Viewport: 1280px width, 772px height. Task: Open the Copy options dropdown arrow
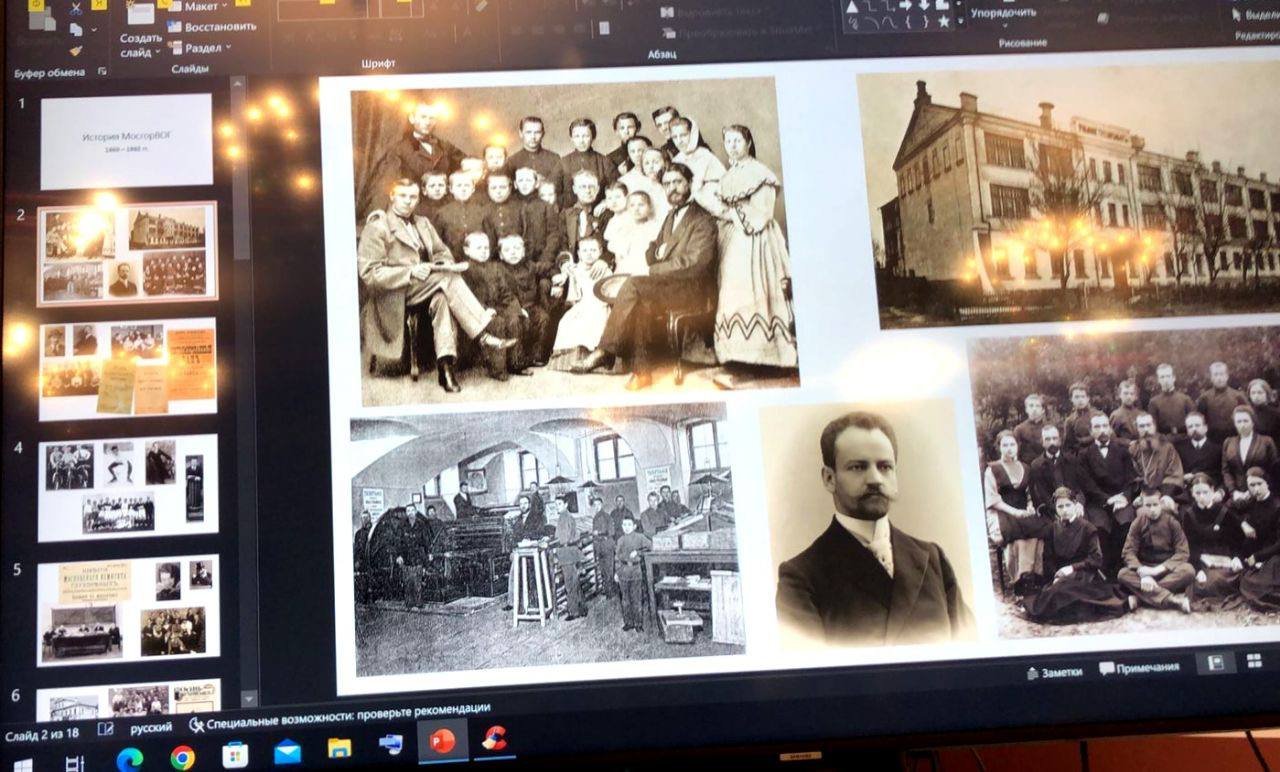(94, 30)
